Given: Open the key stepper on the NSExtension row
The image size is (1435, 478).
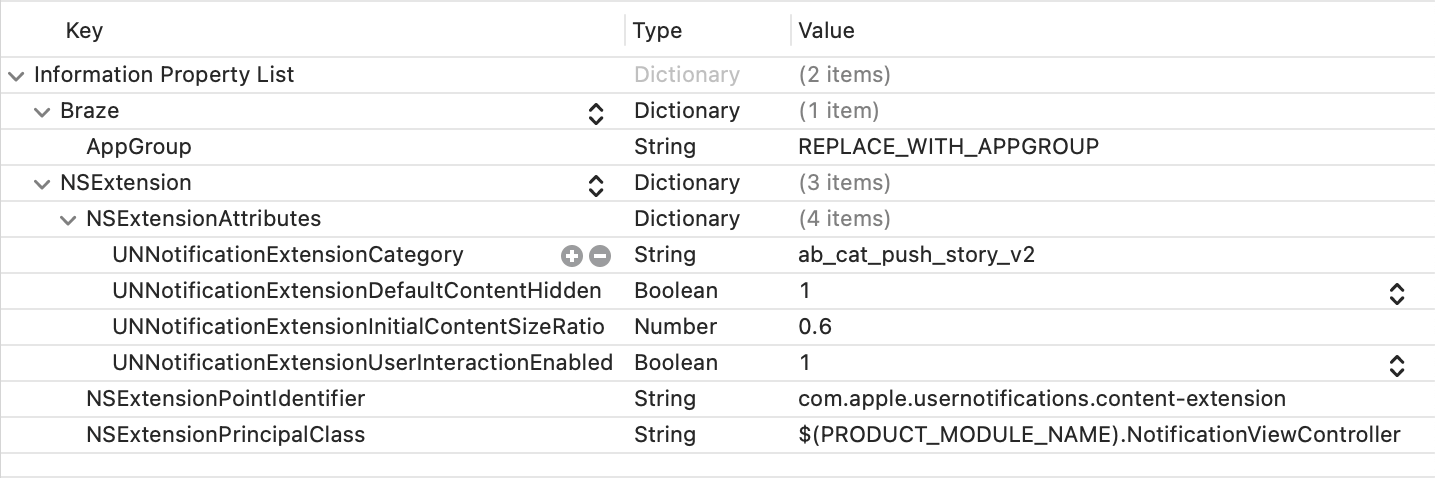Looking at the screenshot, I should click(x=596, y=185).
